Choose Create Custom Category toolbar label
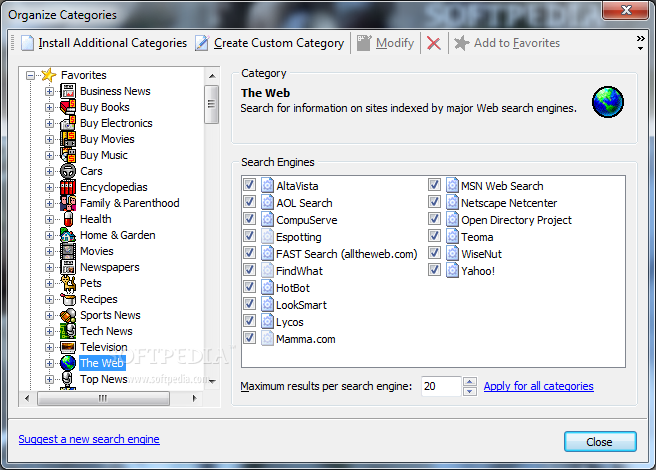The image size is (656, 470). click(x=279, y=43)
